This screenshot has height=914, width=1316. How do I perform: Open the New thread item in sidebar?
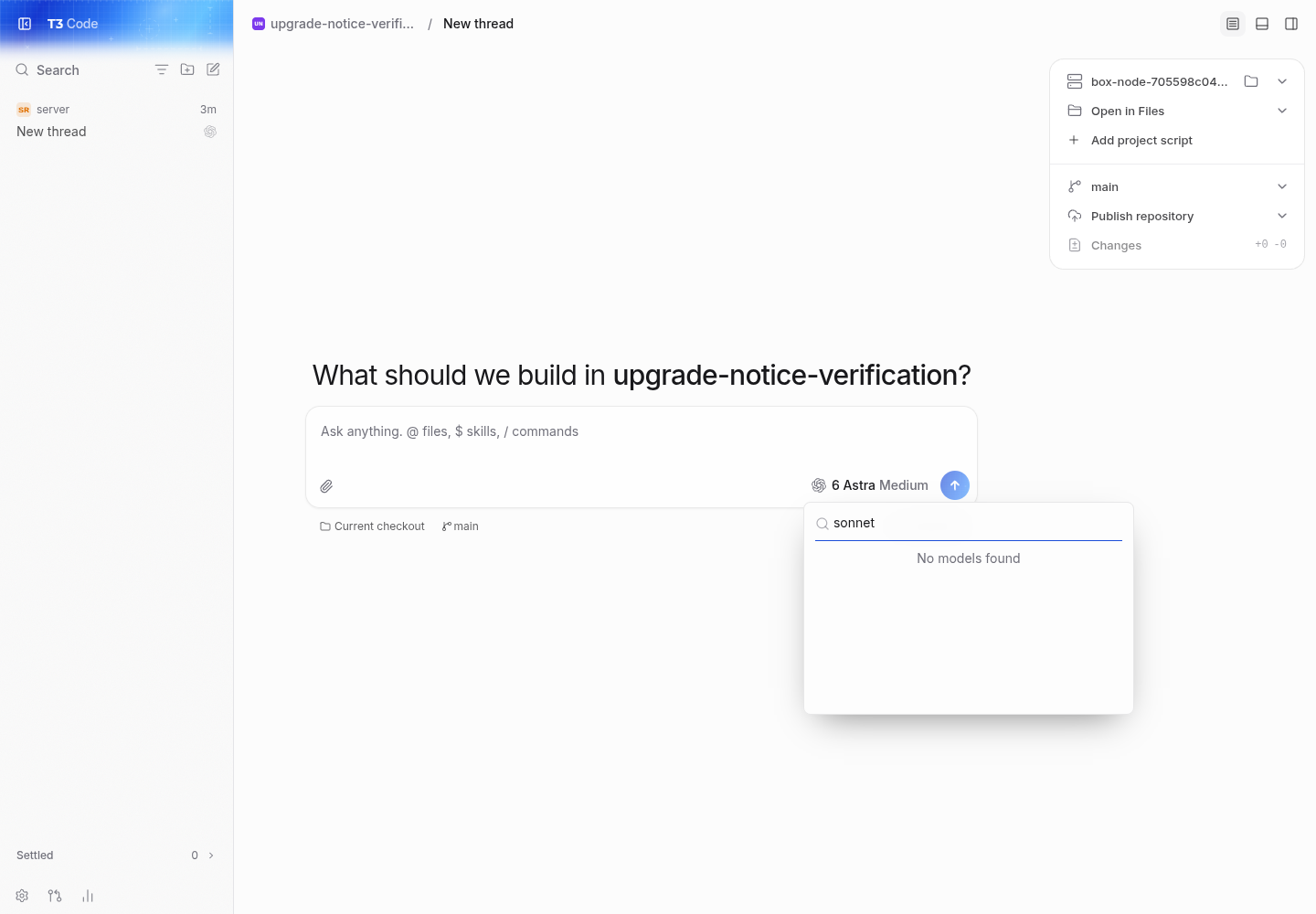51,132
